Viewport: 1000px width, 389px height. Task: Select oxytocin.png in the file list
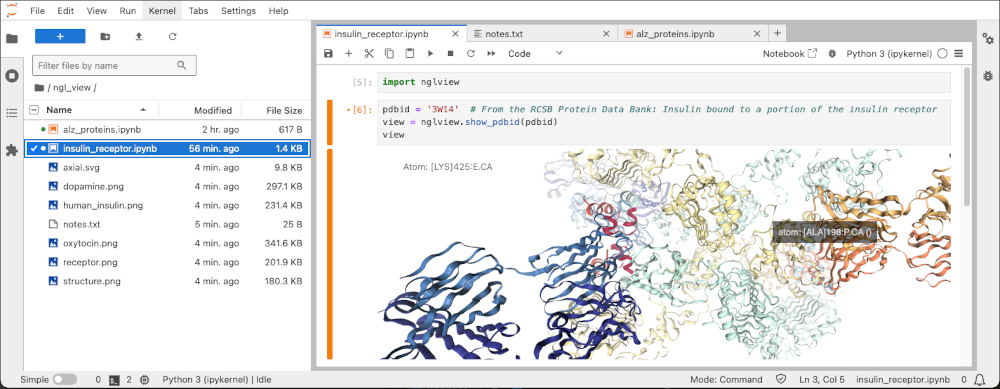coord(167,243)
